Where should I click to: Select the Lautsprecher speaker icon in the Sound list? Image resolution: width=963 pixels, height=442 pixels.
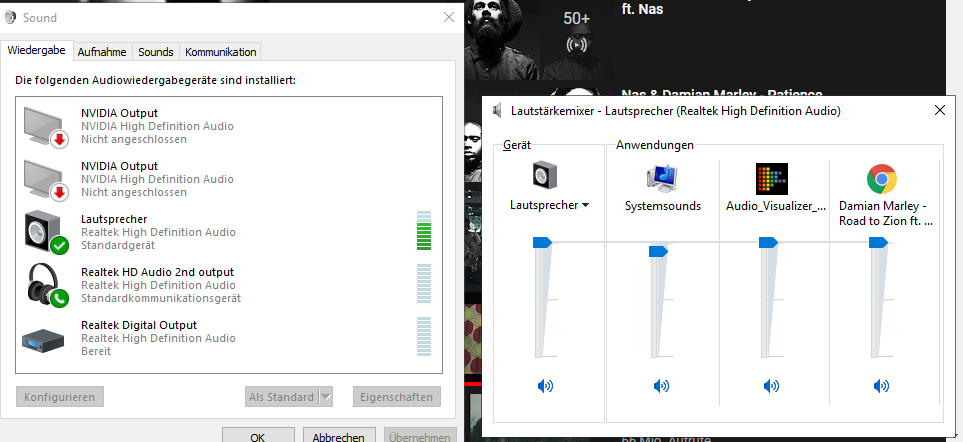pos(45,232)
